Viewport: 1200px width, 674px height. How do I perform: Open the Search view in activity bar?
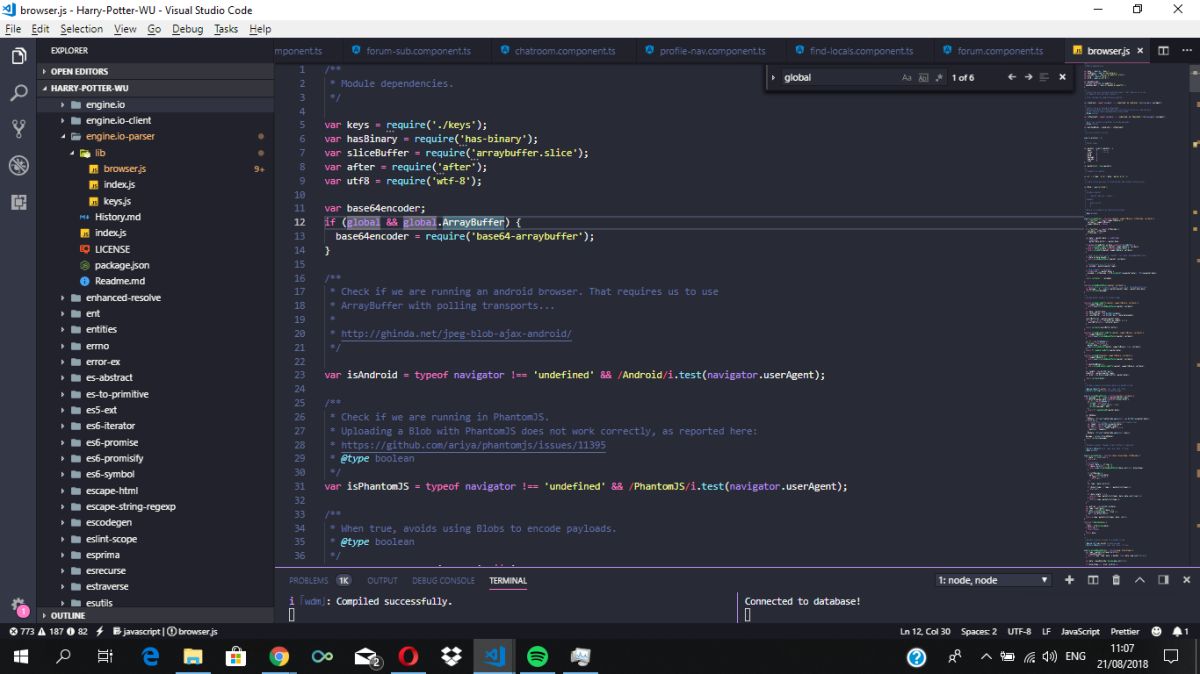18,93
